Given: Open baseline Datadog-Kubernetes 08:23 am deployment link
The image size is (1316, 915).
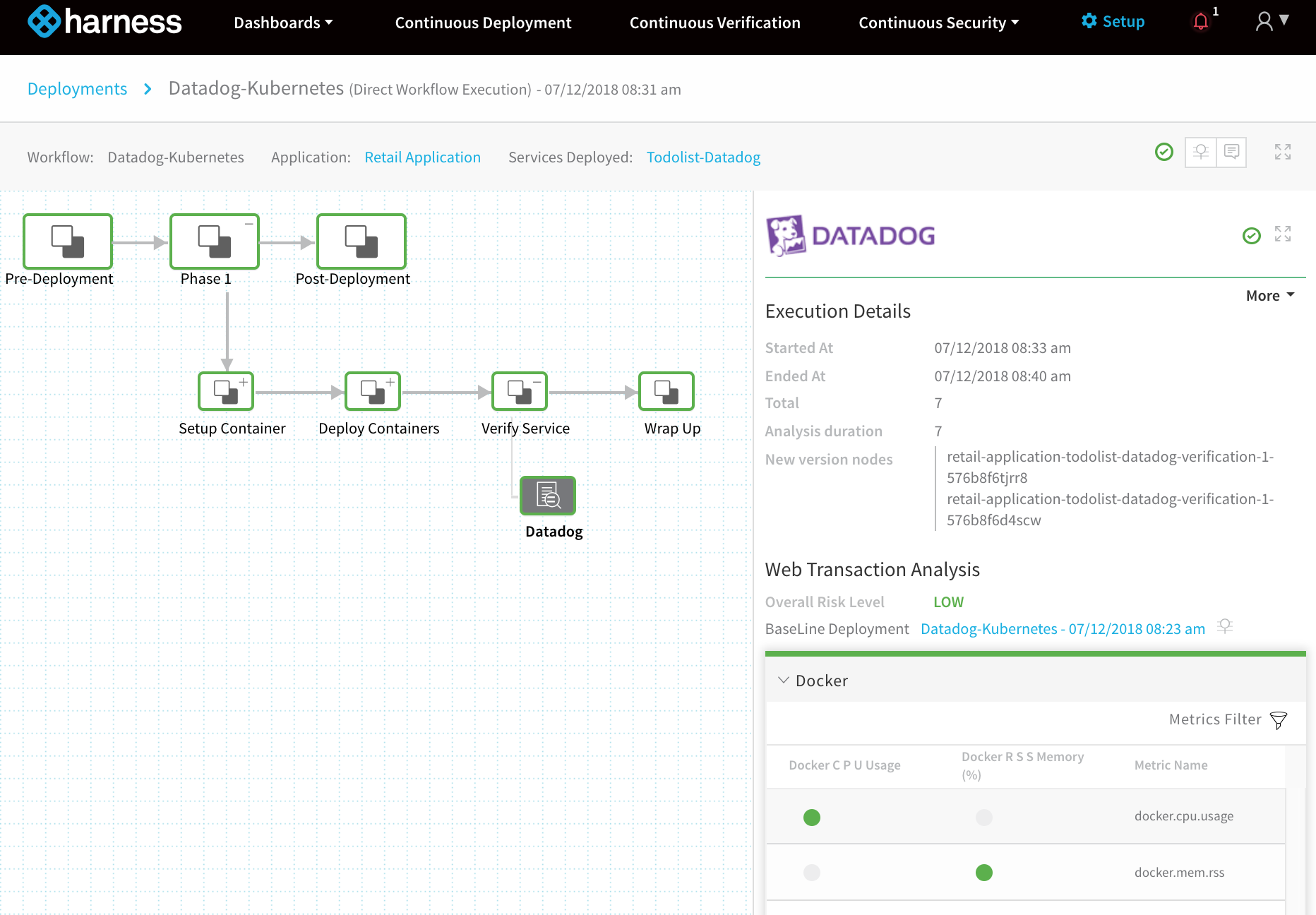Looking at the screenshot, I should click(1063, 629).
